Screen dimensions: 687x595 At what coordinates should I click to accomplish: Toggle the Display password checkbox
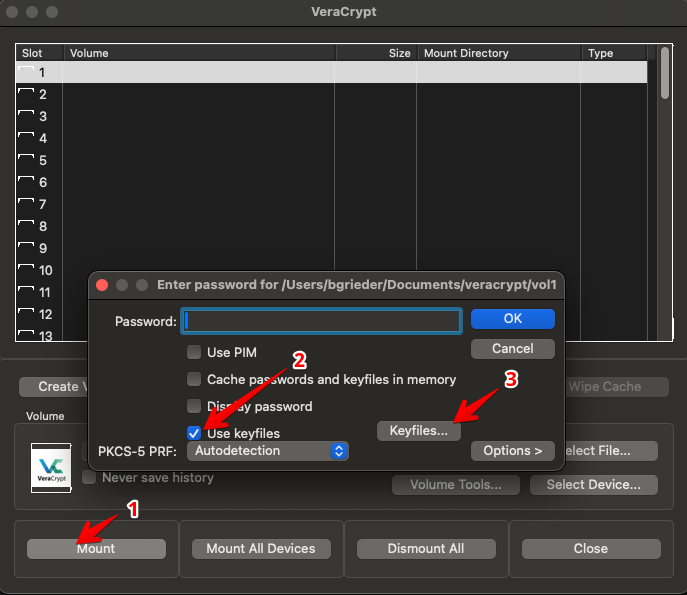point(194,406)
